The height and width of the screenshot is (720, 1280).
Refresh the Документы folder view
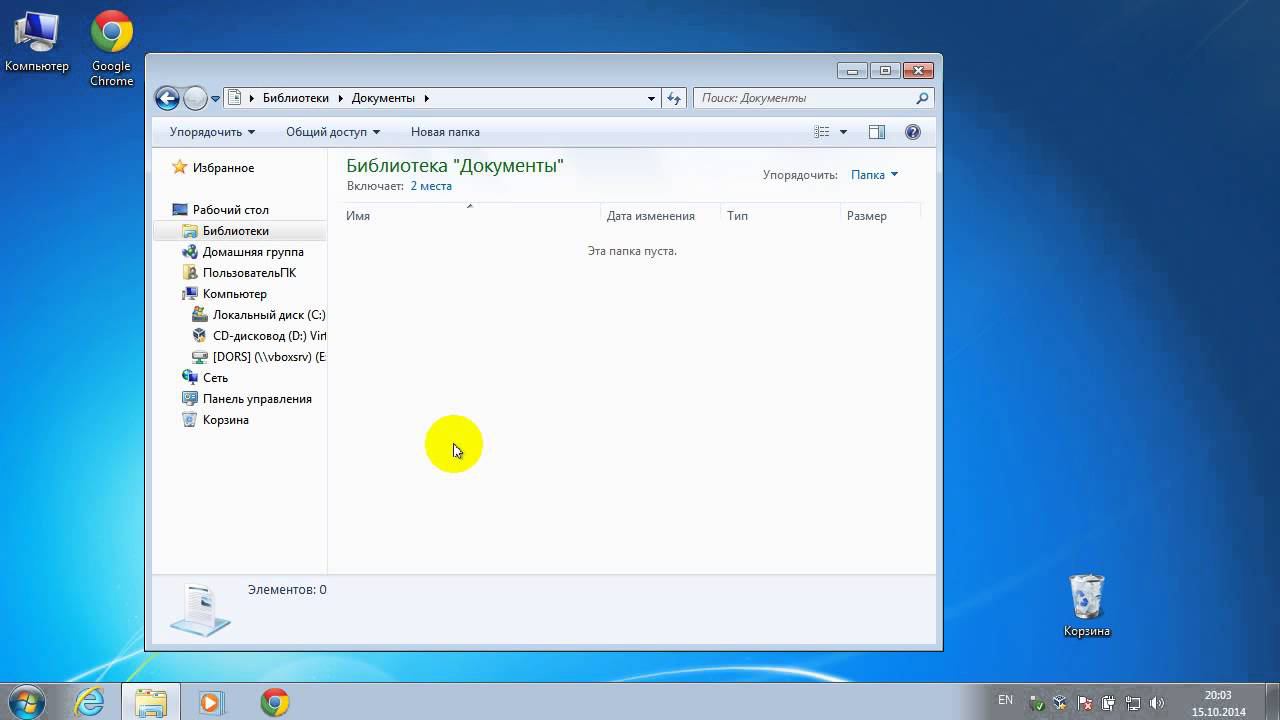[x=674, y=98]
